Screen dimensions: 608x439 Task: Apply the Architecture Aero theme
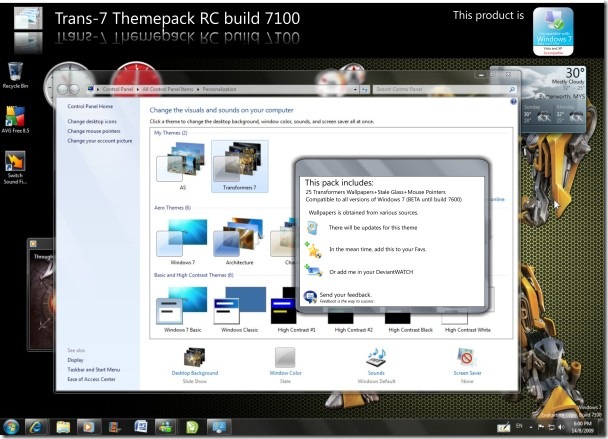pyautogui.click(x=239, y=241)
